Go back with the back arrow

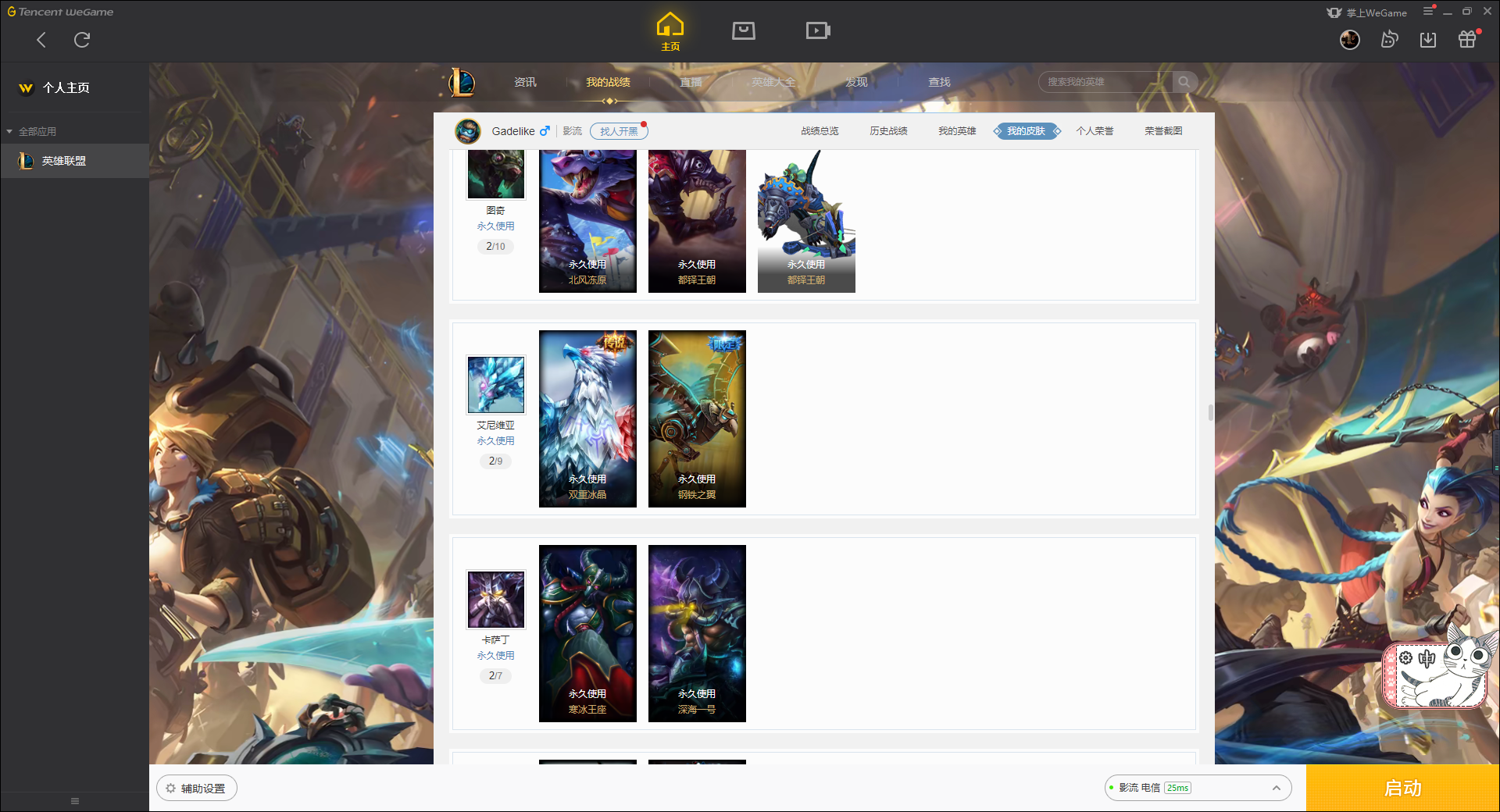click(x=41, y=40)
